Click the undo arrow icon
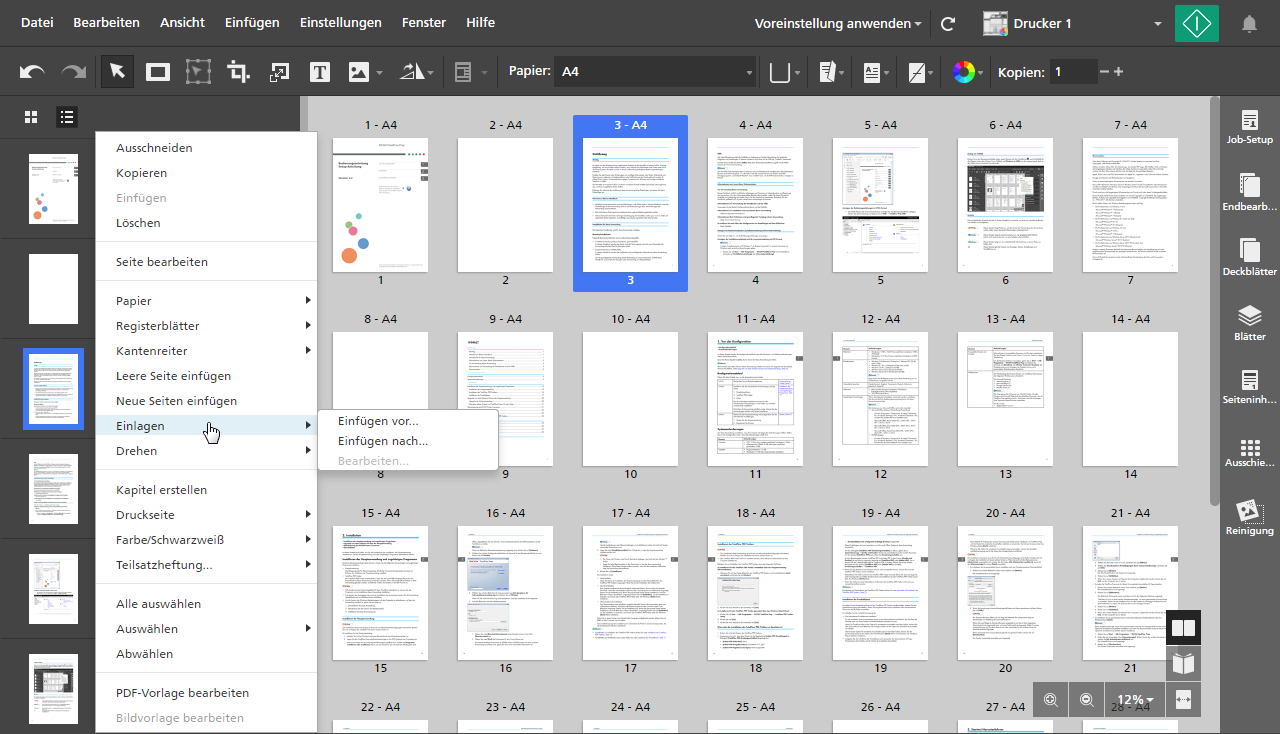1280x734 pixels. (32, 72)
